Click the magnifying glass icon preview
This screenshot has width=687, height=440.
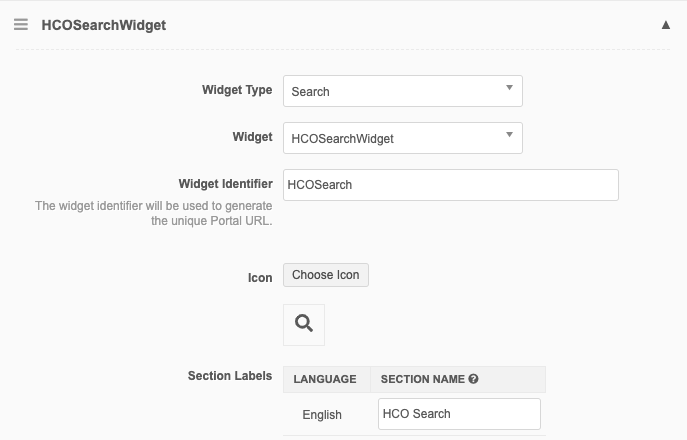coord(304,323)
